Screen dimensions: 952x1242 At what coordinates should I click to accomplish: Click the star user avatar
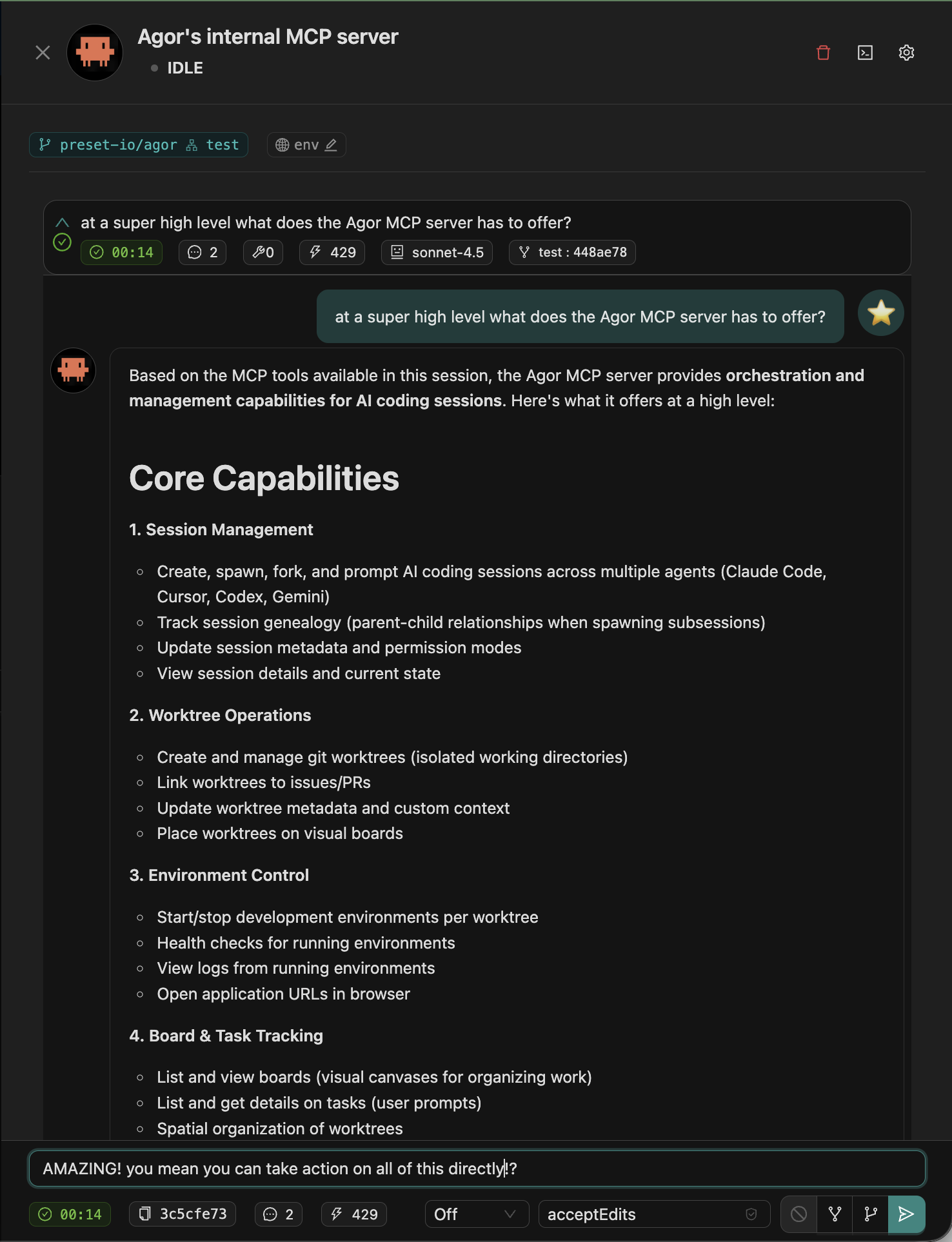tap(880, 313)
